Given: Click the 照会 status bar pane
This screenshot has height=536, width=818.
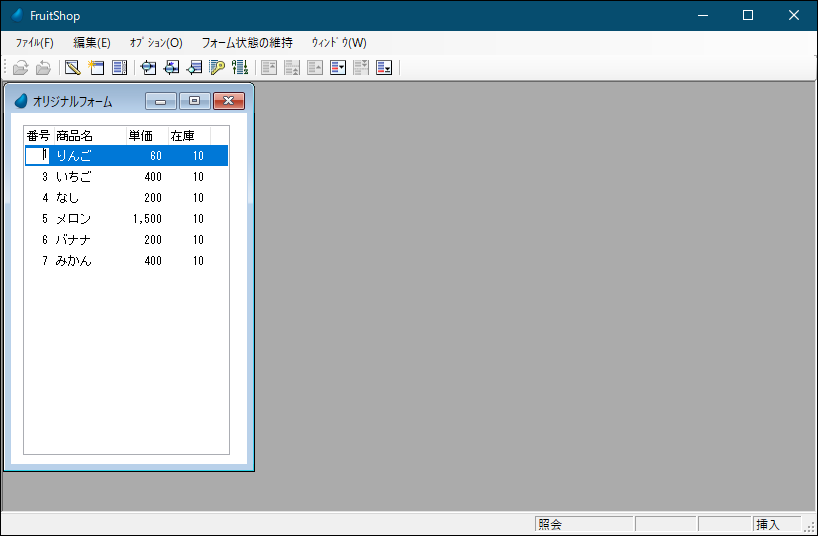Looking at the screenshot, I should click(584, 524).
